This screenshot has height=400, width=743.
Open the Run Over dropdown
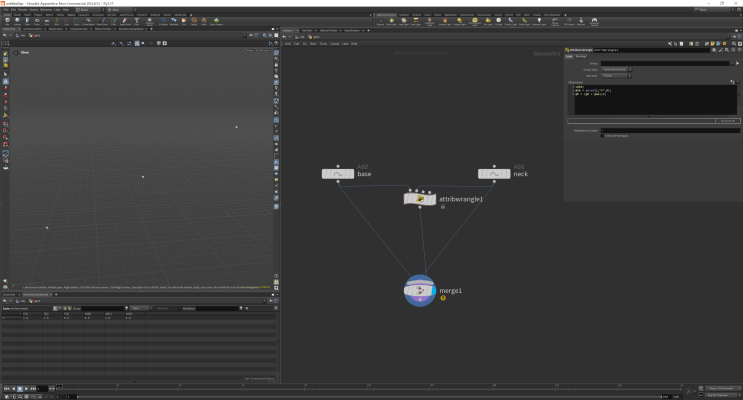pos(616,75)
